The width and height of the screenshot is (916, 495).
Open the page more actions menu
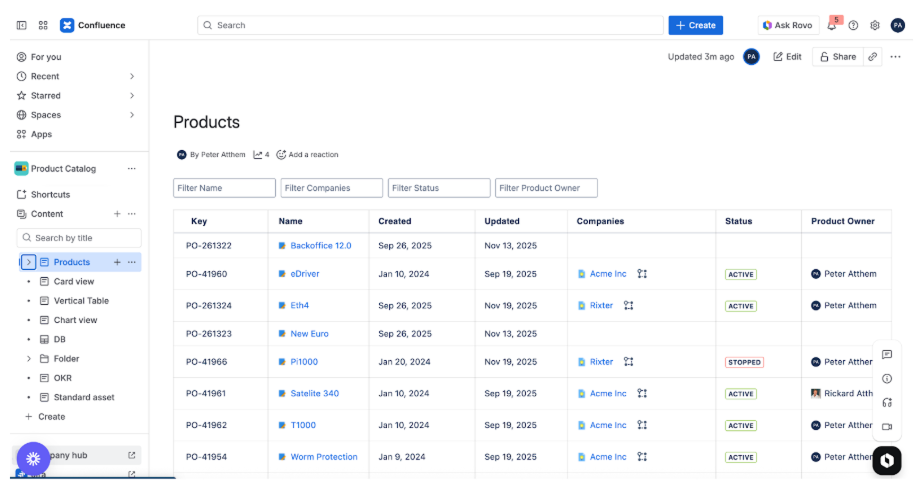[896, 57]
